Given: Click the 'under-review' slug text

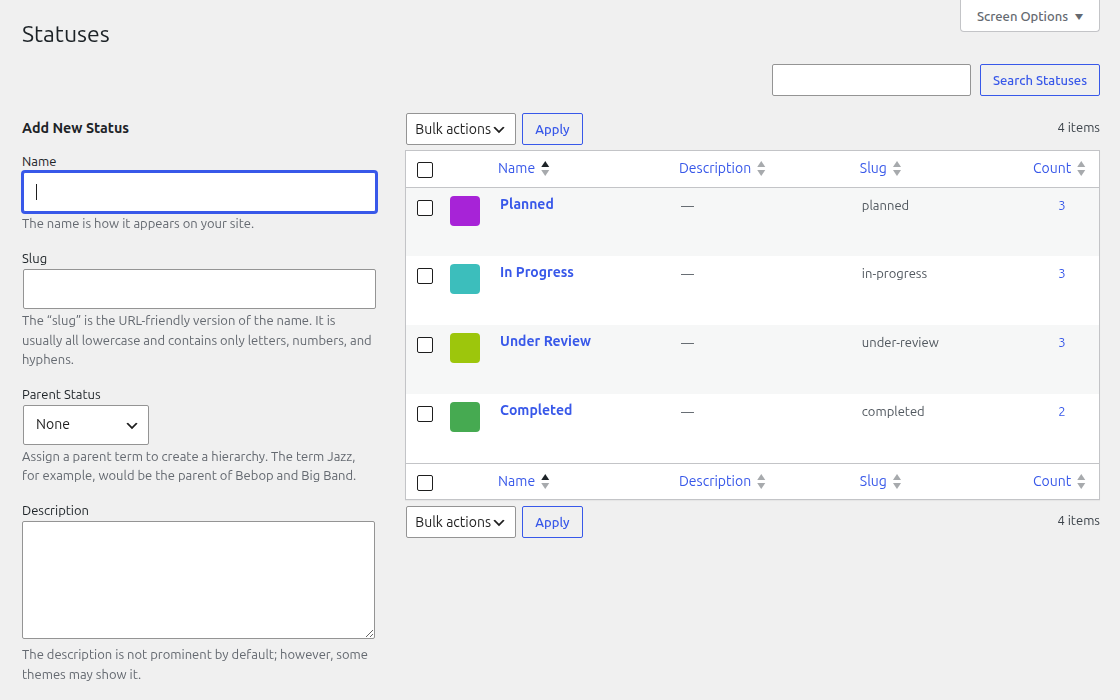Looking at the screenshot, I should click(900, 343).
